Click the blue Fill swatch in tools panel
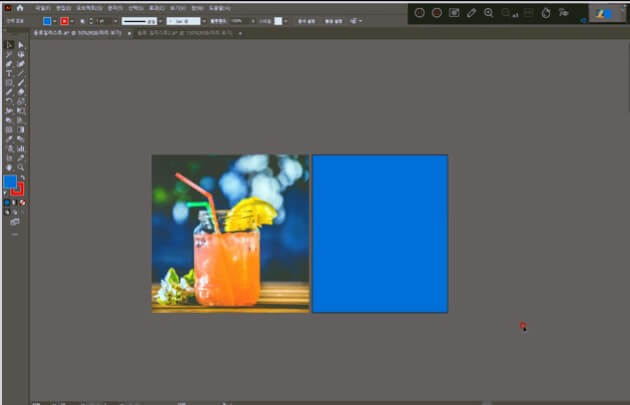 pyautogui.click(x=10, y=182)
